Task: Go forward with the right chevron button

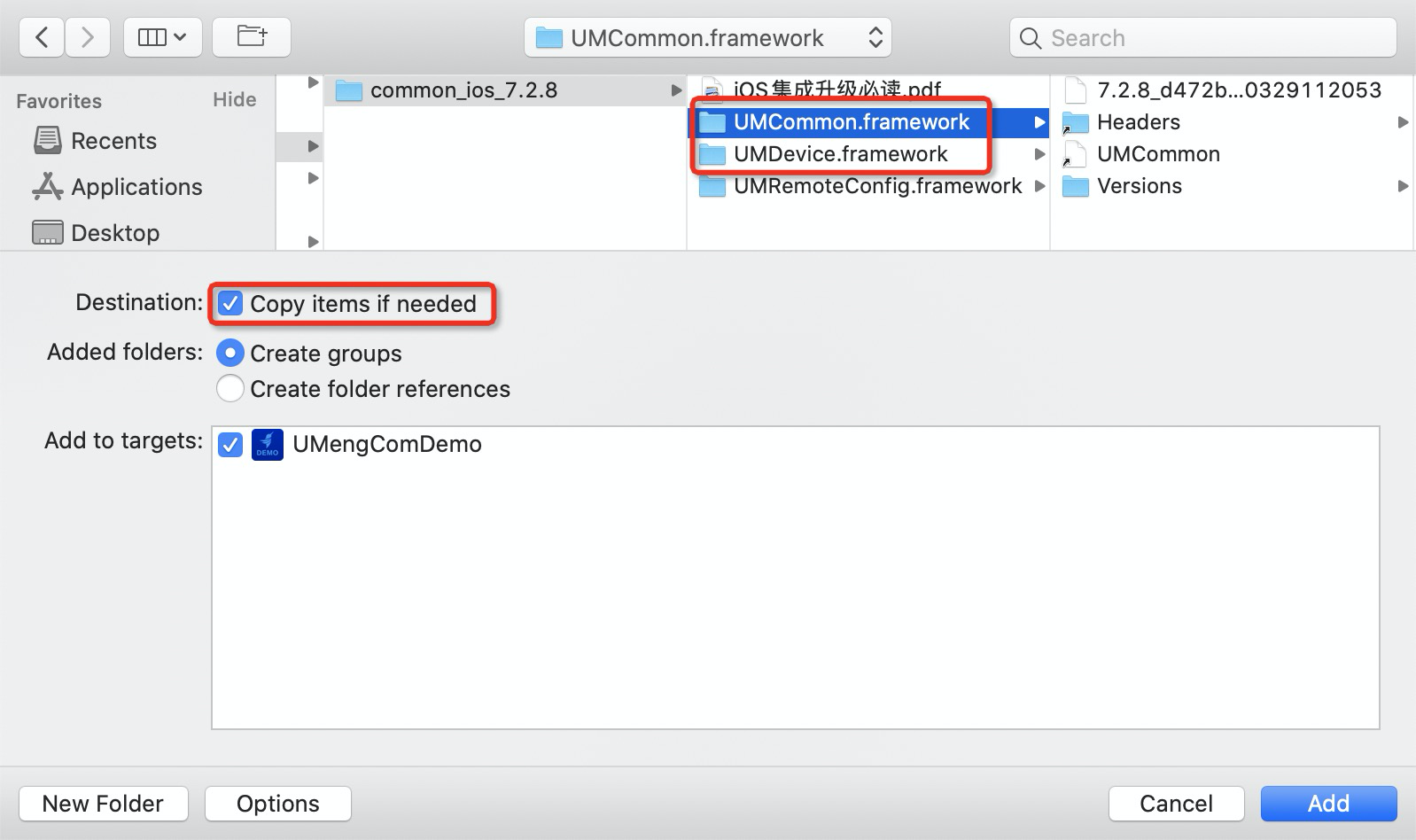Action: pos(87,37)
